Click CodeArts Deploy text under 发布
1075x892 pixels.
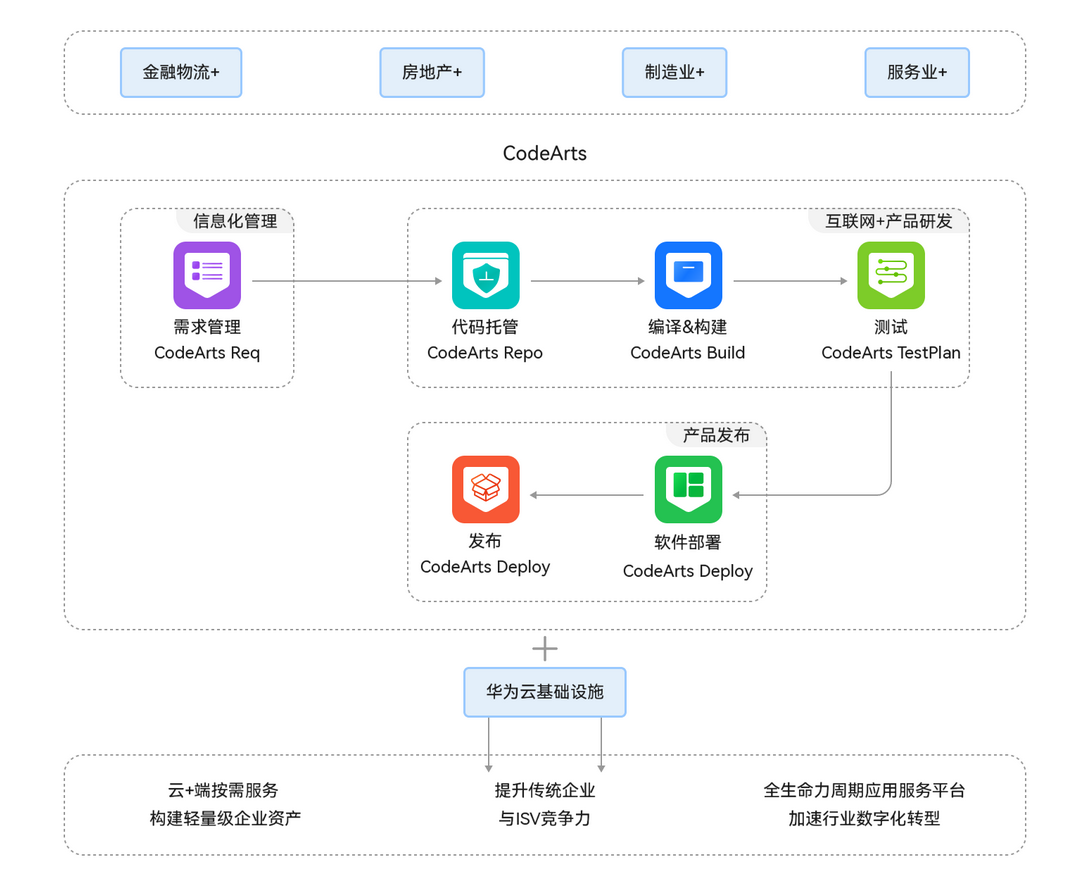tap(485, 567)
